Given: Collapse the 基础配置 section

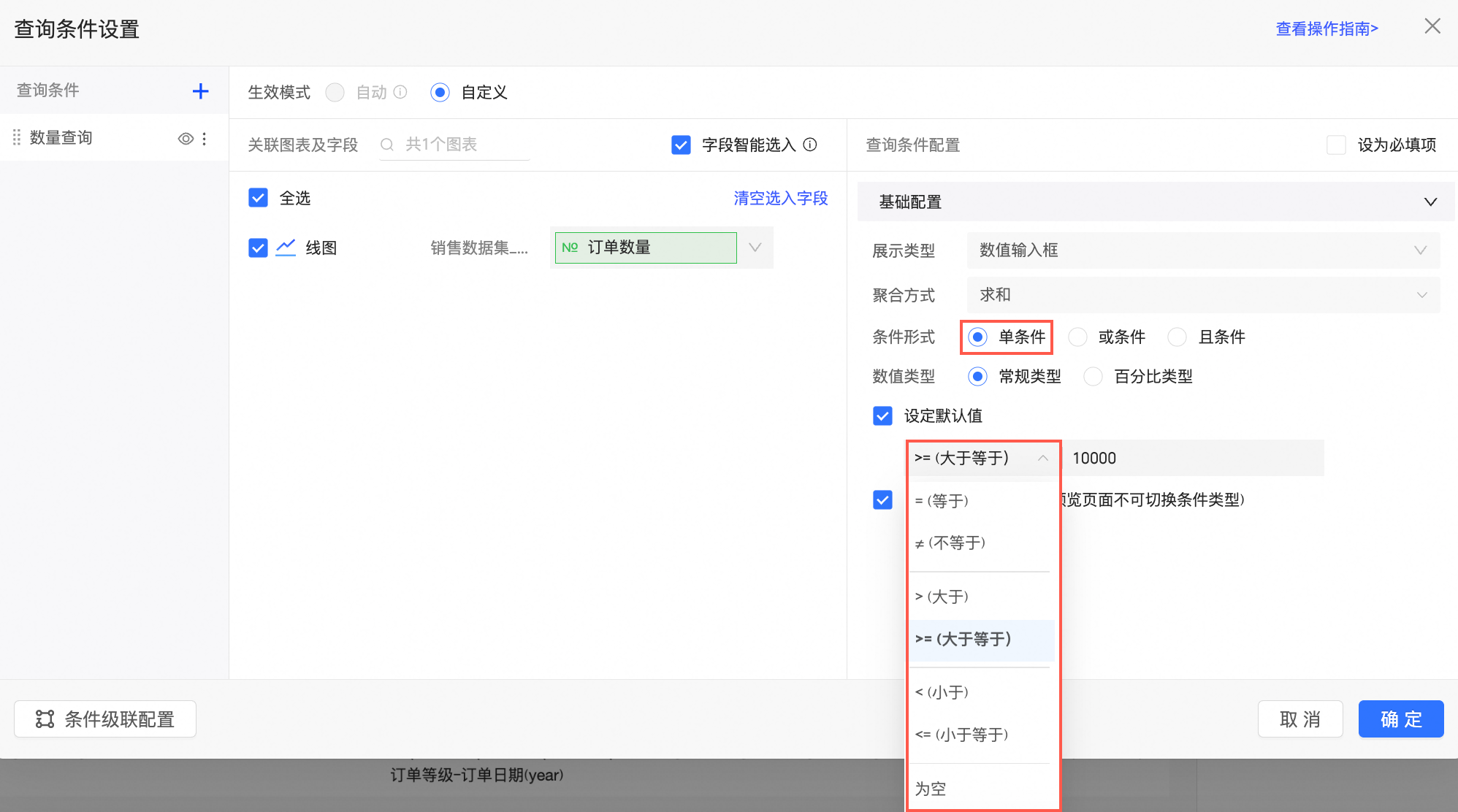Looking at the screenshot, I should (x=1430, y=202).
